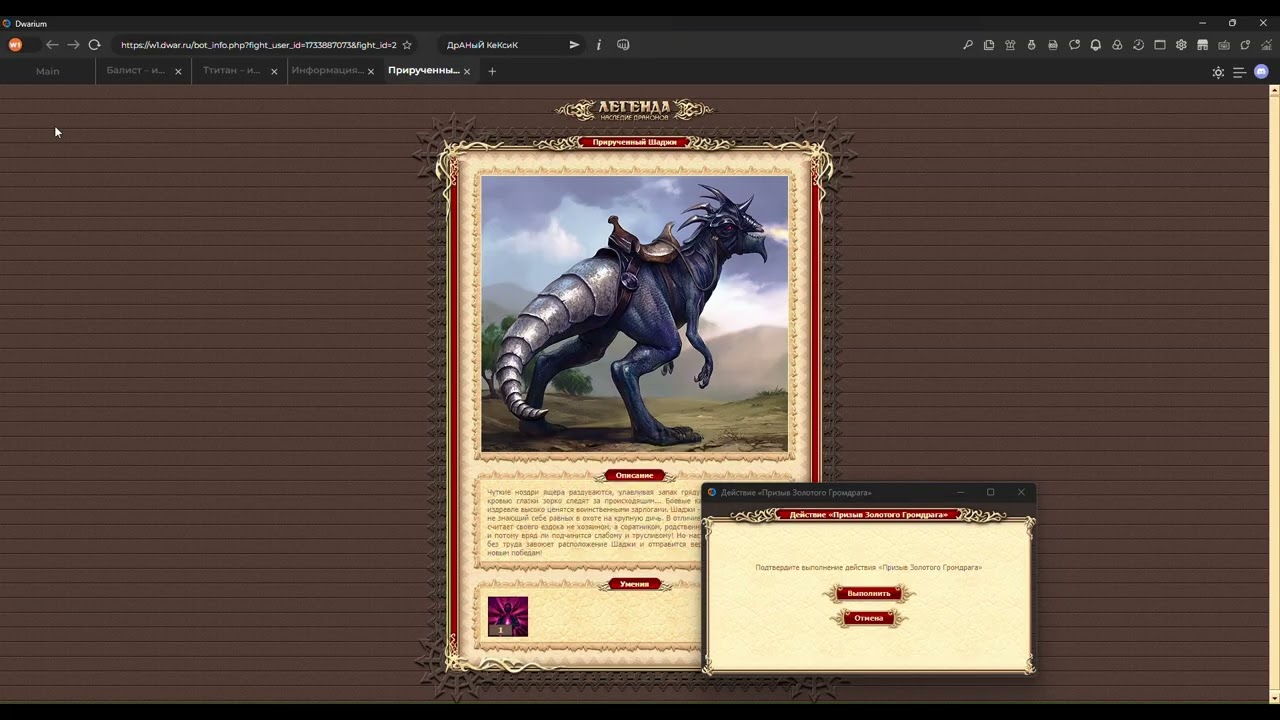
Task: Click the fist icon next to info
Action: click(x=623, y=45)
